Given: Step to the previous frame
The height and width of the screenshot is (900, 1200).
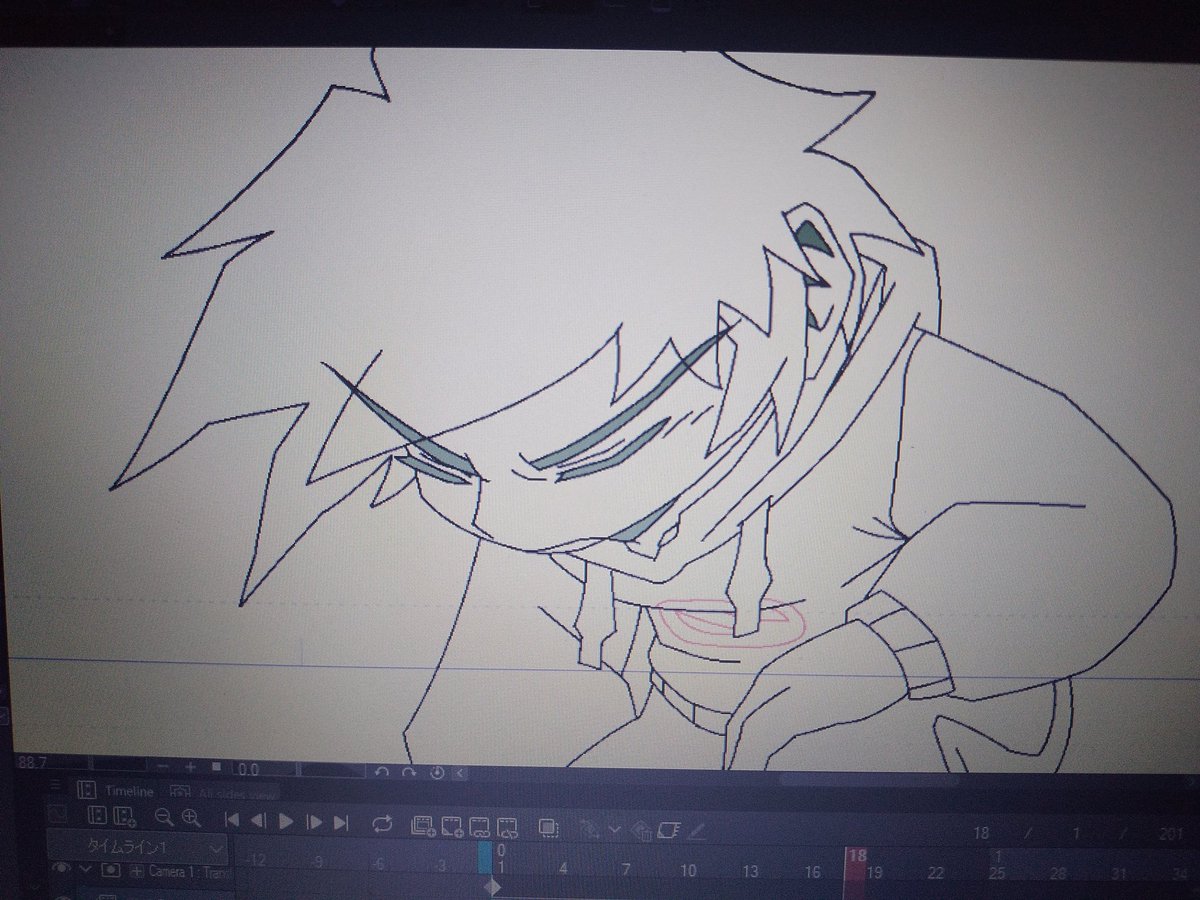Looking at the screenshot, I should click(258, 821).
